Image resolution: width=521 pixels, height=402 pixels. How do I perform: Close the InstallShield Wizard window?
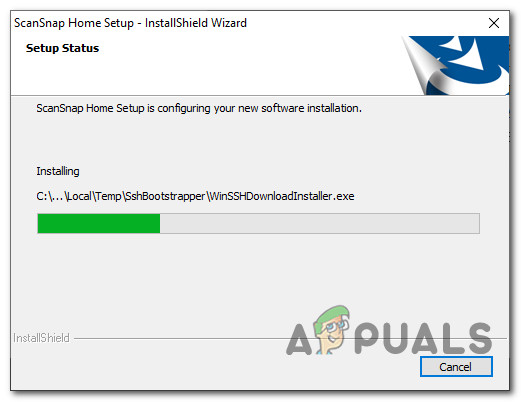(494, 23)
